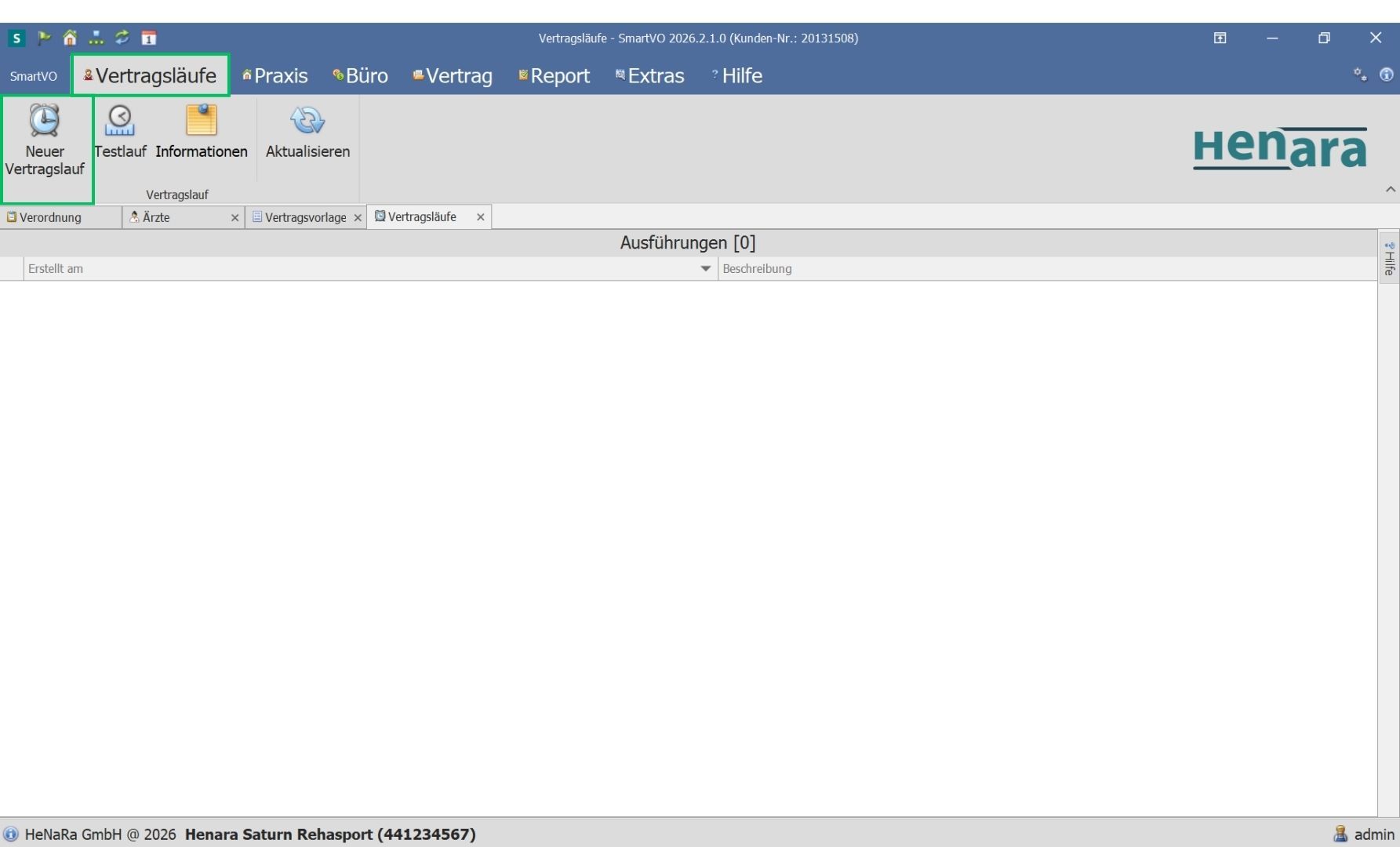This screenshot has height=847, width=1400.
Task: Open the Büro ribbon tab
Action: tap(360, 75)
